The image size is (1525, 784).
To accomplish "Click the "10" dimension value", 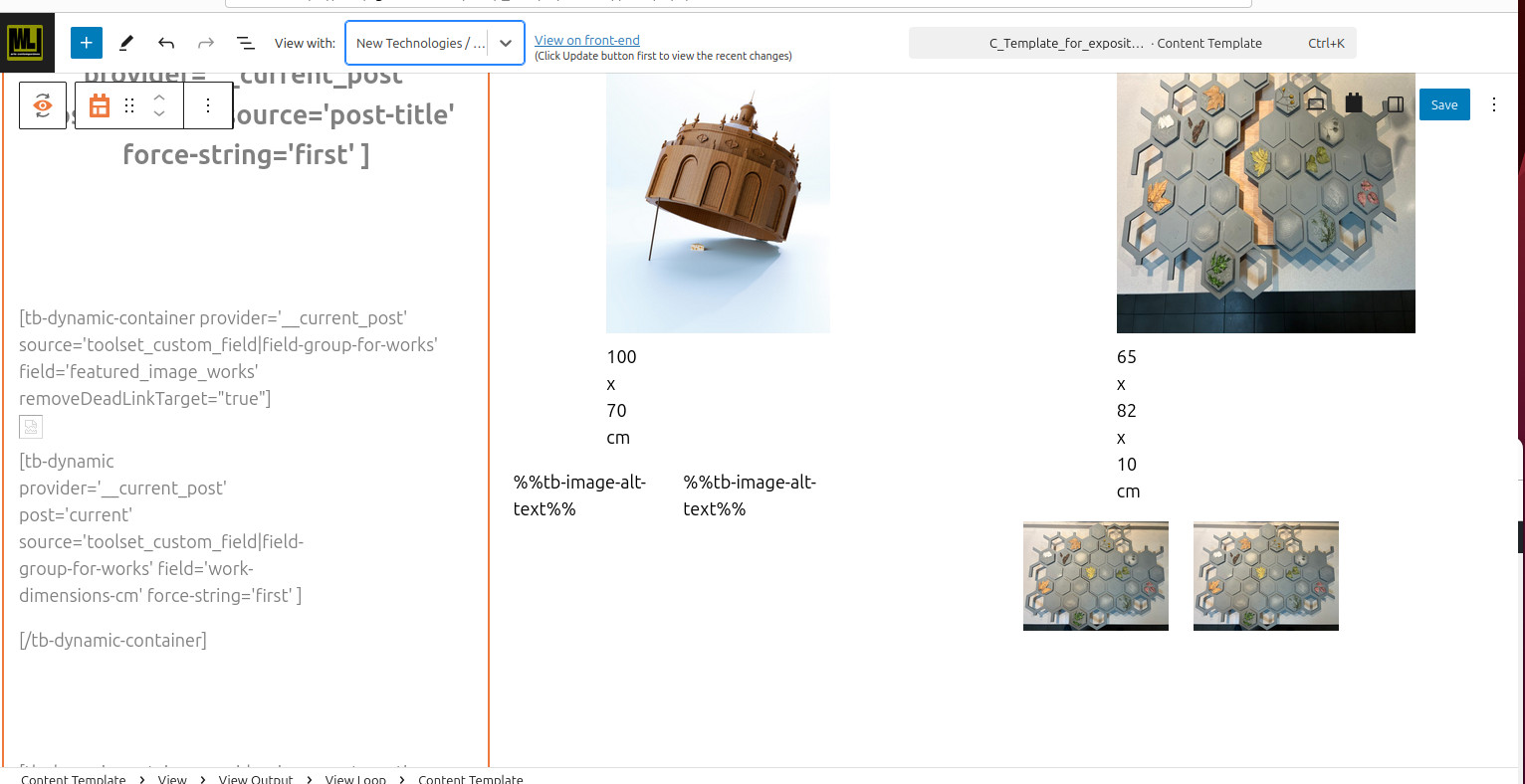I will click(x=1127, y=465).
